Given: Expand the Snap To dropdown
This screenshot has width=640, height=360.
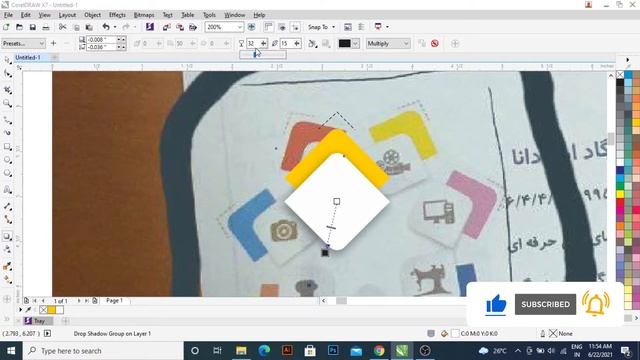Looking at the screenshot, I should pos(333,27).
